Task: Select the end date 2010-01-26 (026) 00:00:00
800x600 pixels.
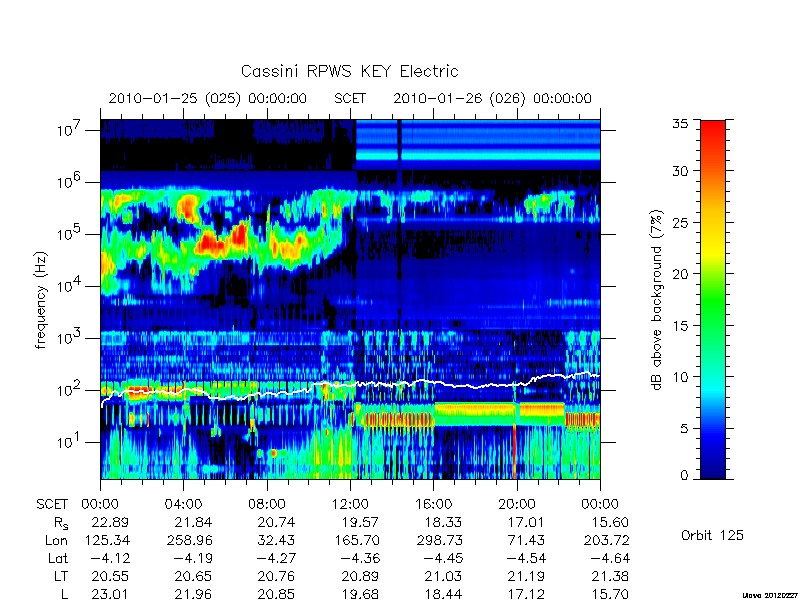Action: coord(492,98)
